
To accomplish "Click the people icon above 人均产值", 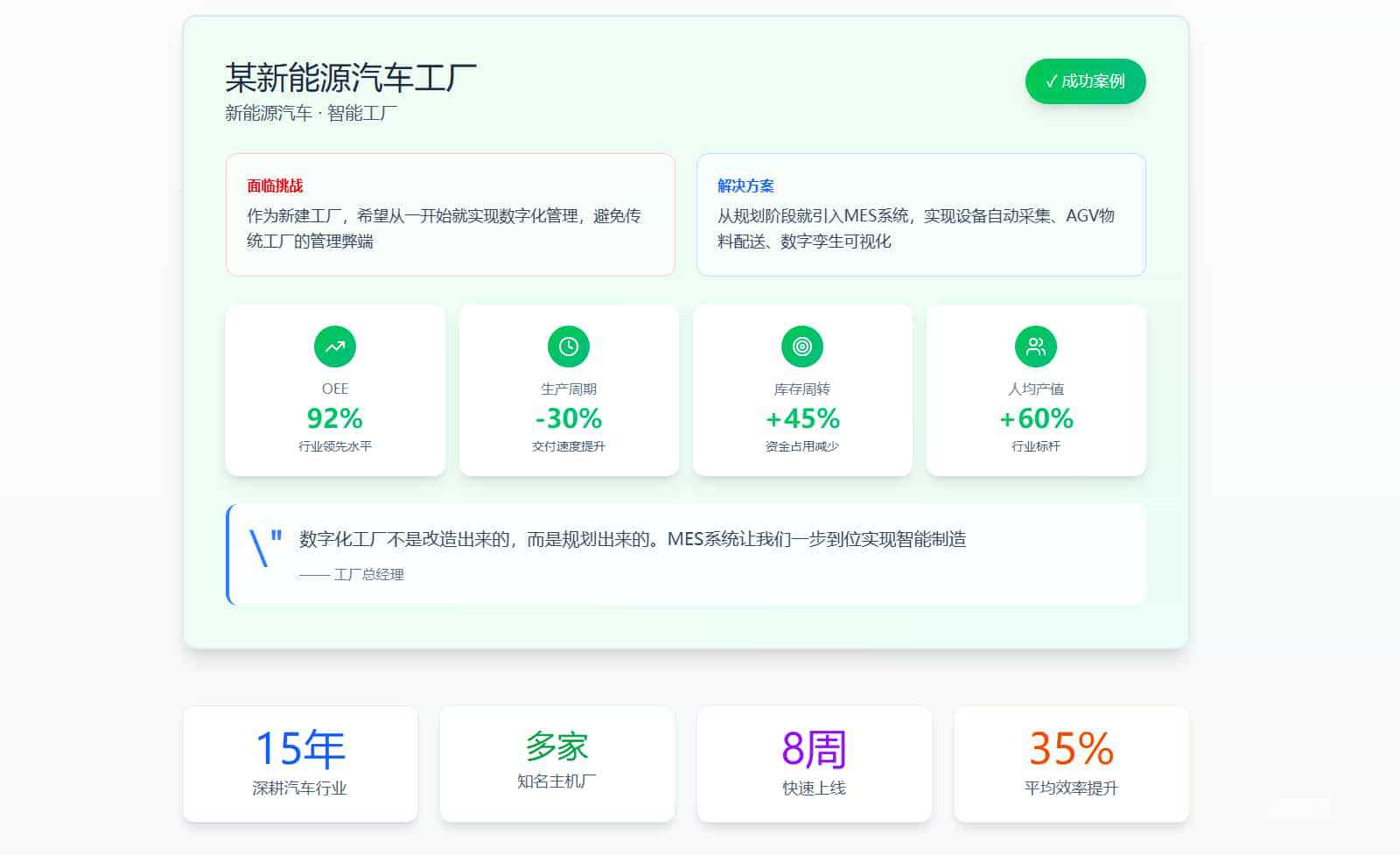I will pos(1036,347).
